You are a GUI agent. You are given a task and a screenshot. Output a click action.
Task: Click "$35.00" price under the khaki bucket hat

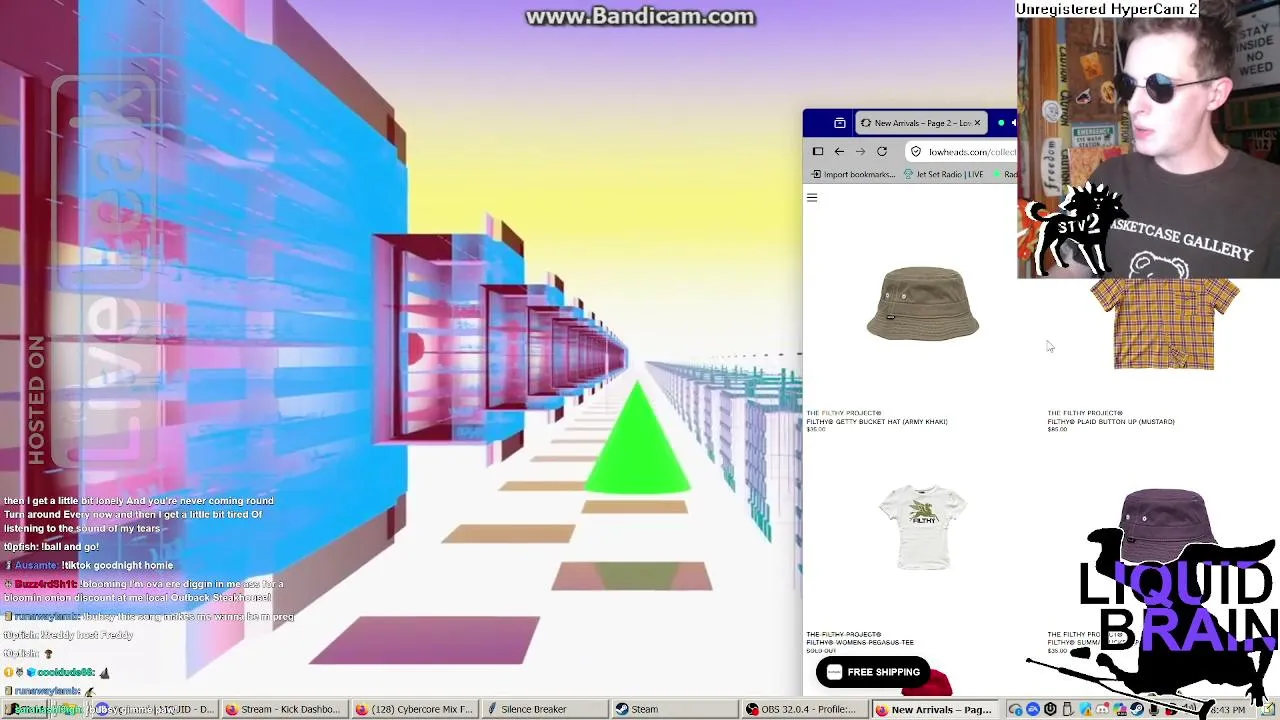816,429
